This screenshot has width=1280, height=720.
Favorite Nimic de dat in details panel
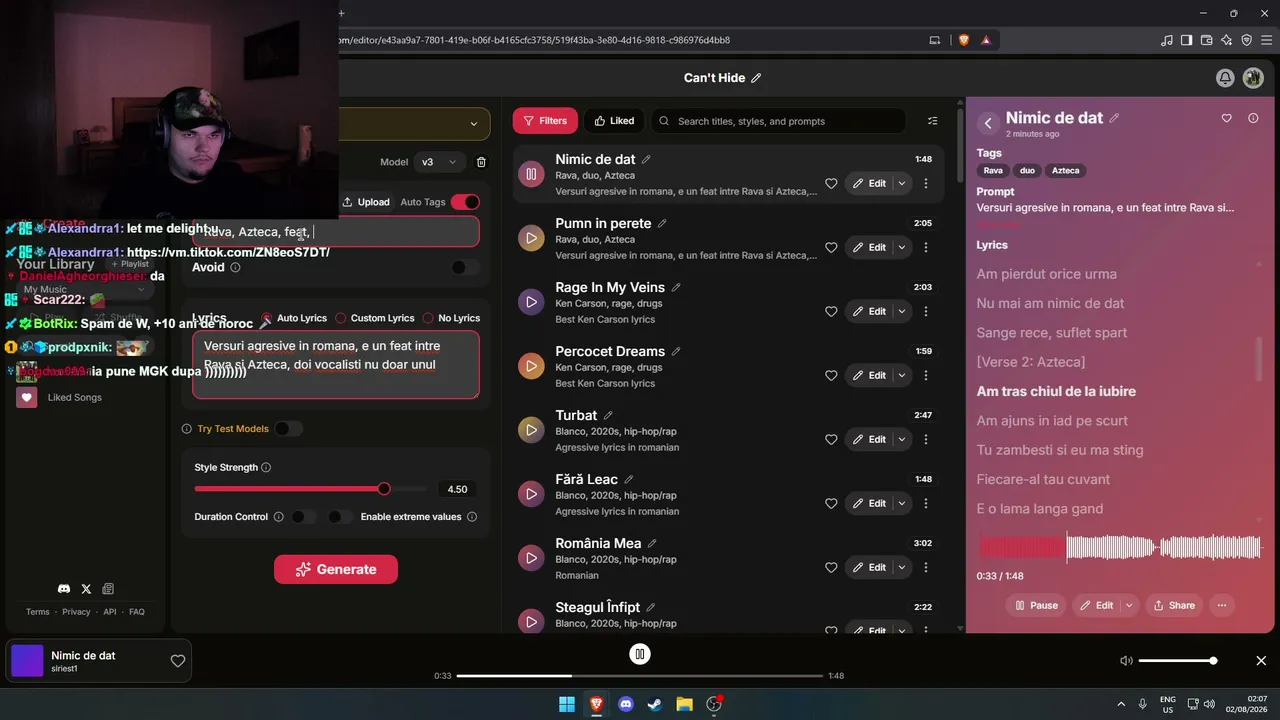point(1227,118)
